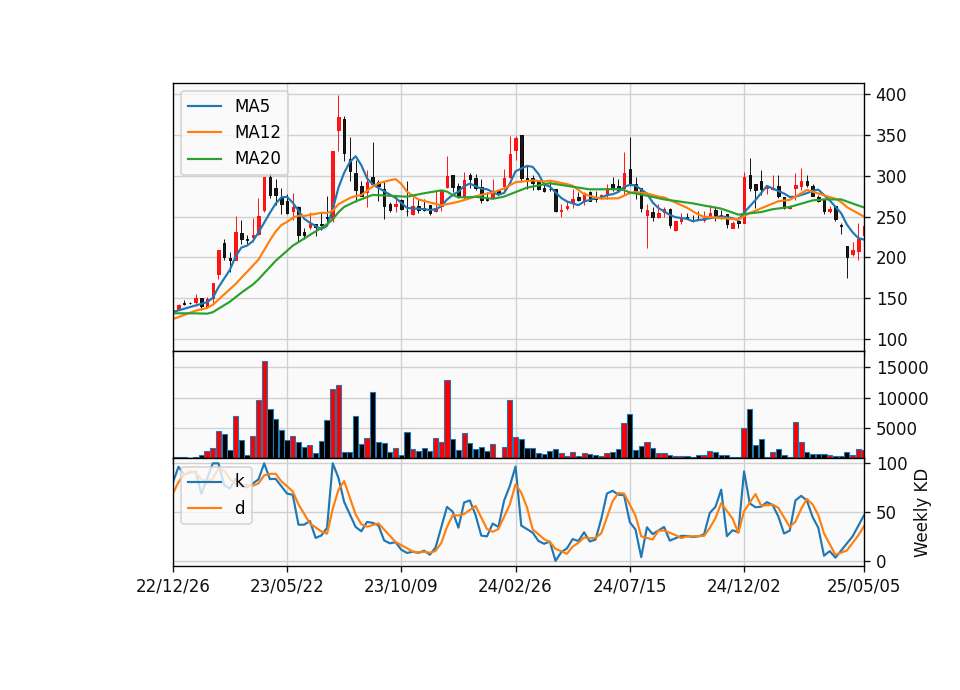Image resolution: width=960 pixels, height=690 pixels.
Task: Click the 24/07/15 date axis label
Action: coord(629,587)
